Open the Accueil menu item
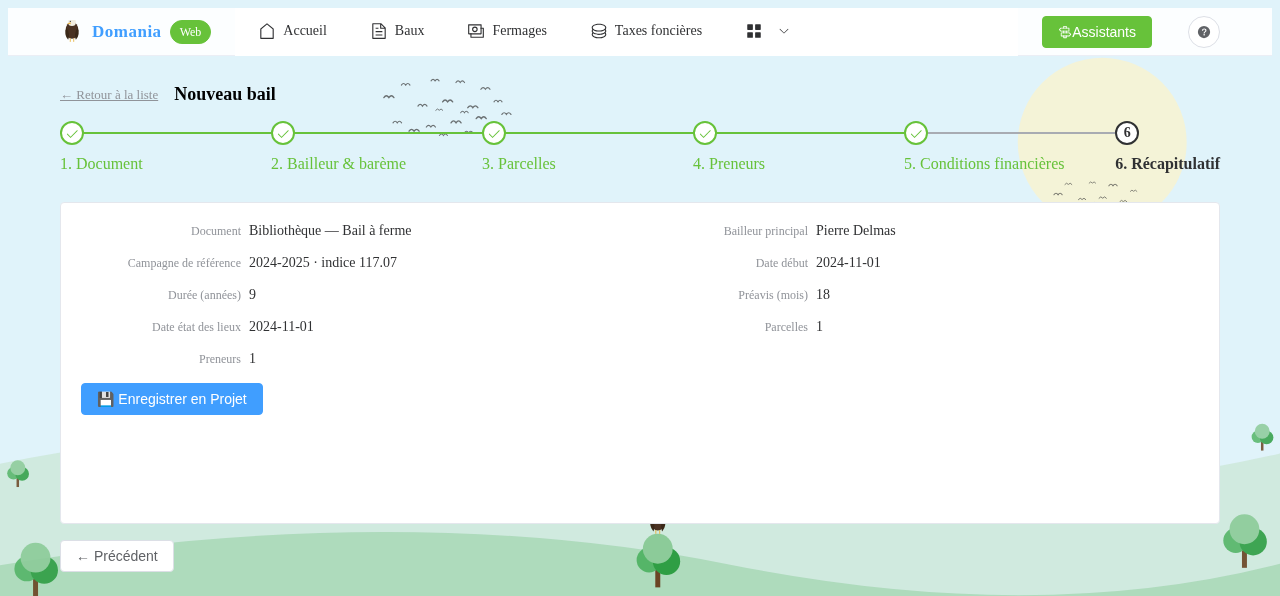The height and width of the screenshot is (596, 1280). [x=293, y=31]
